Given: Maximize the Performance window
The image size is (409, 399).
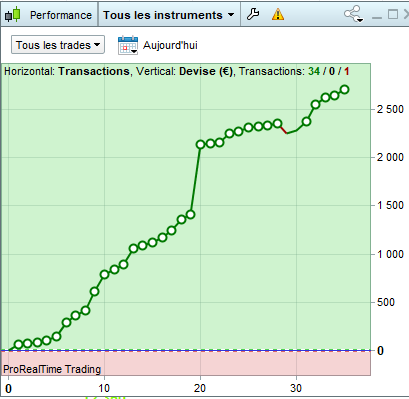Looking at the screenshot, I should pyautogui.click(x=393, y=14).
